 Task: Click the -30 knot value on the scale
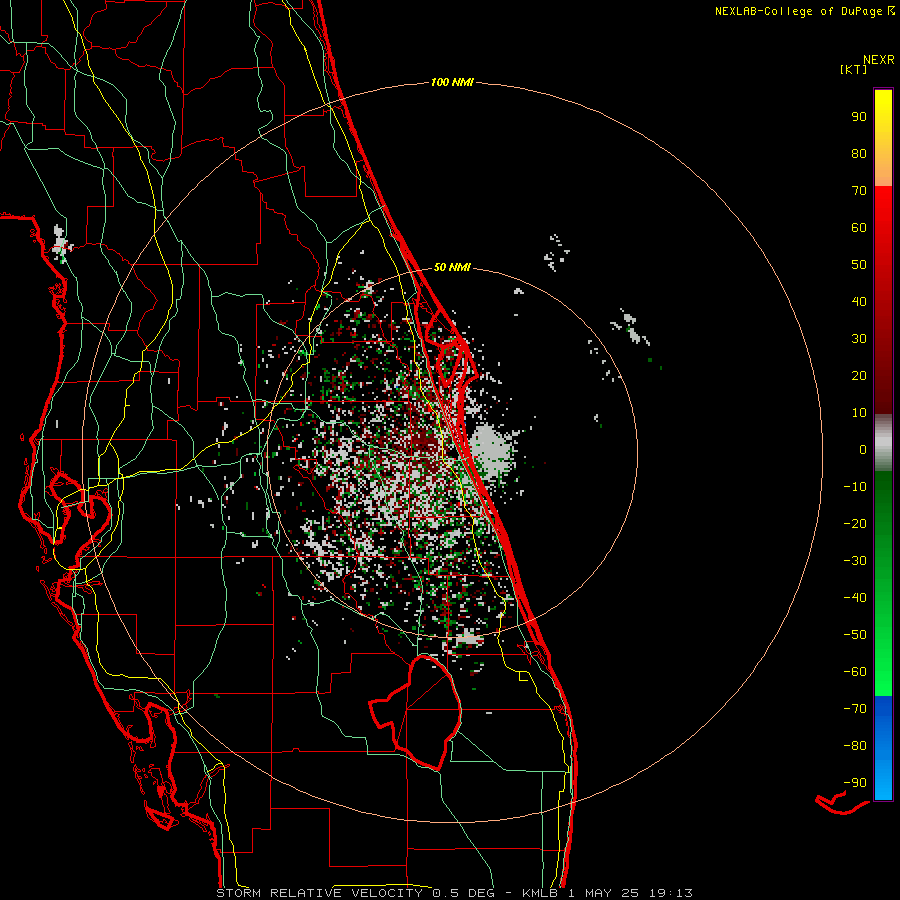[x=855, y=561]
